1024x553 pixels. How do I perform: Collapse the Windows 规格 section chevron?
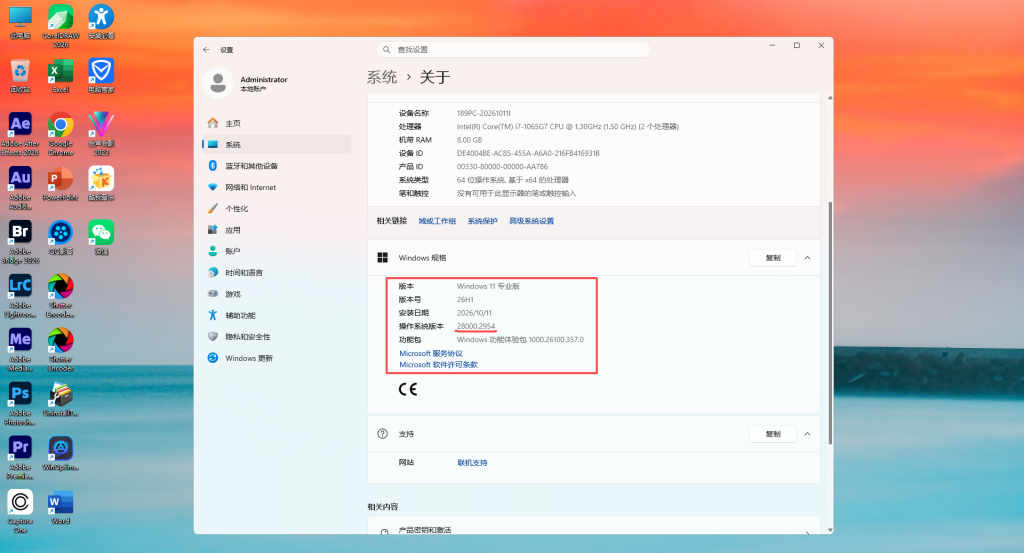click(x=807, y=258)
